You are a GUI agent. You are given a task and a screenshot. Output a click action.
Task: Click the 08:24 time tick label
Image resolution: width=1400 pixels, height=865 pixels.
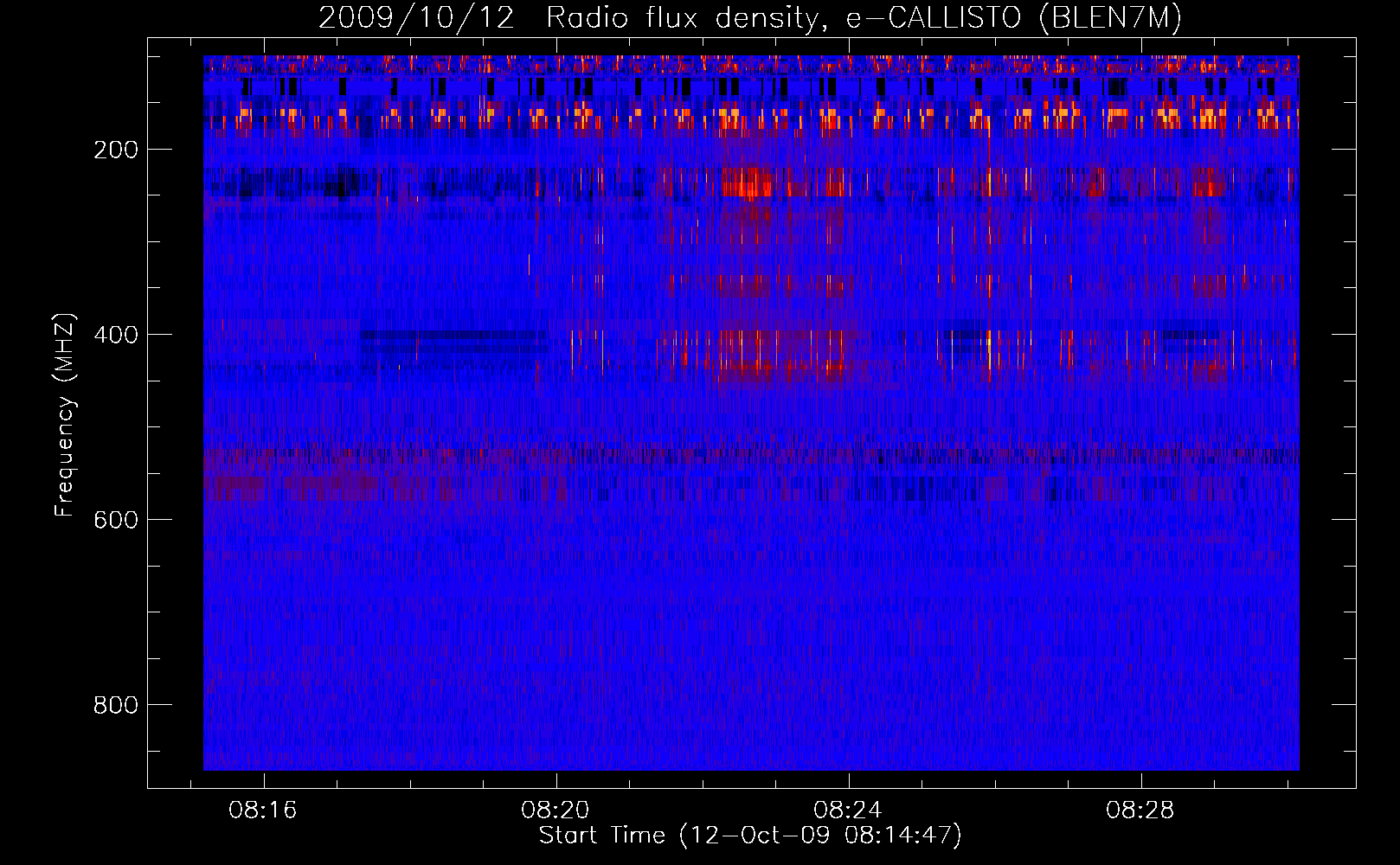click(848, 810)
